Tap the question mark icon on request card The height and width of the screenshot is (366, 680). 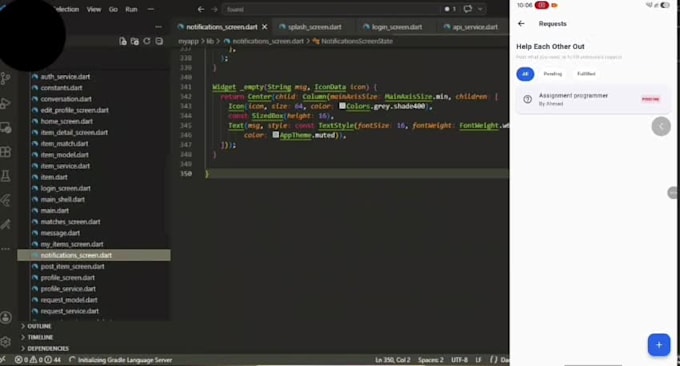coord(527,99)
